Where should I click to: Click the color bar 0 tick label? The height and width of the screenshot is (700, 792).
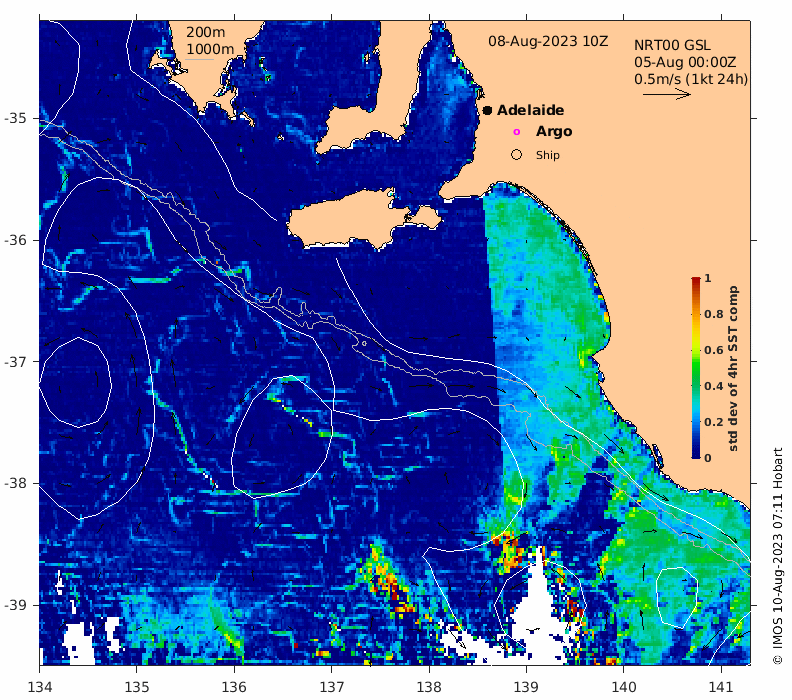pyautogui.click(x=708, y=458)
